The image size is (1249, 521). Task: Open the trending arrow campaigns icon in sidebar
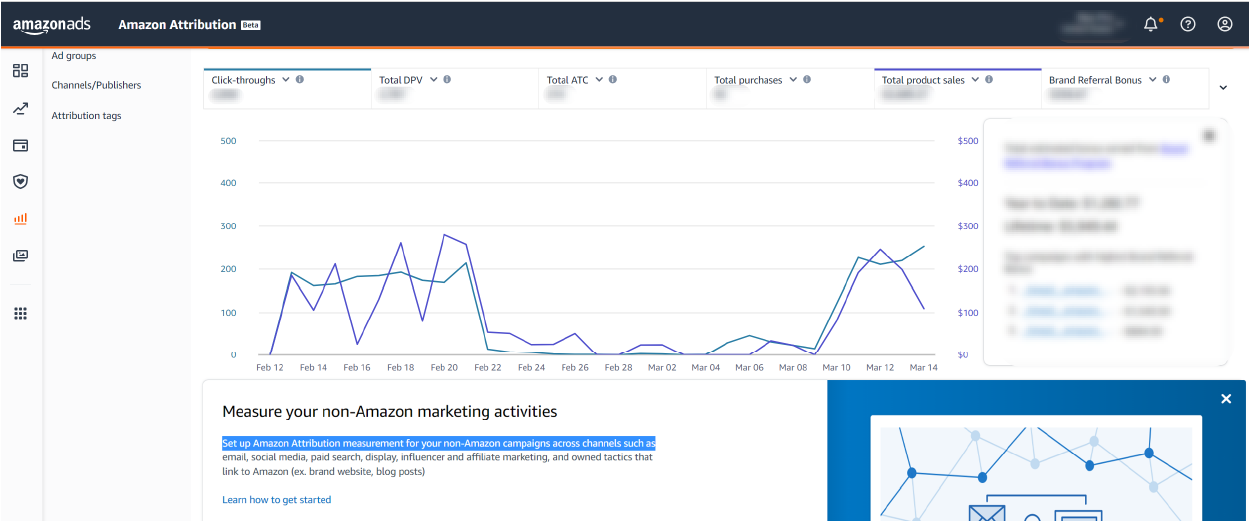click(x=20, y=108)
